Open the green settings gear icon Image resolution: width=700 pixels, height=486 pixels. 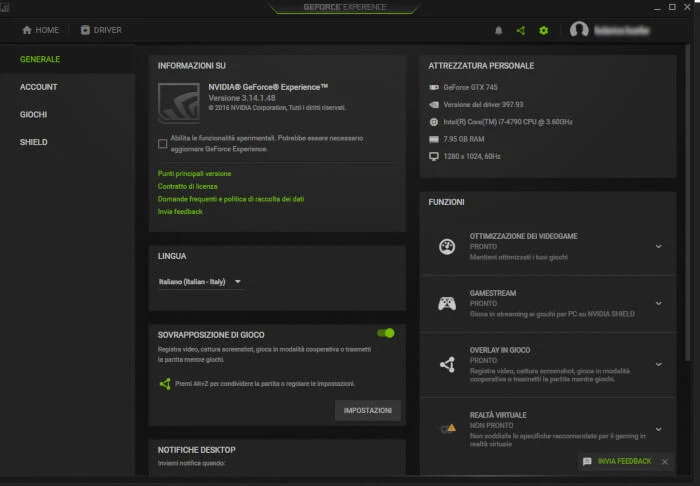point(543,30)
